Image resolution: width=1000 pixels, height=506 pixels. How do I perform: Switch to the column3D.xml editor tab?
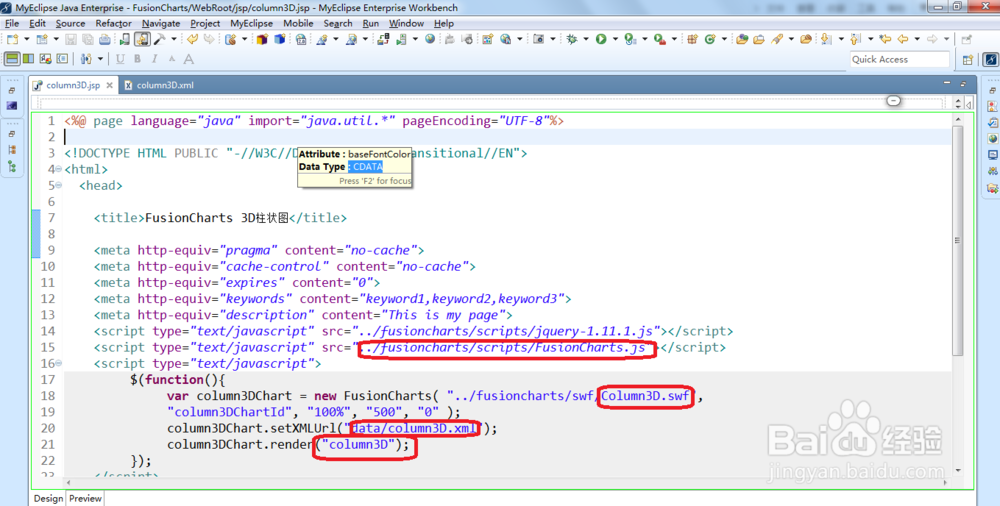159,85
